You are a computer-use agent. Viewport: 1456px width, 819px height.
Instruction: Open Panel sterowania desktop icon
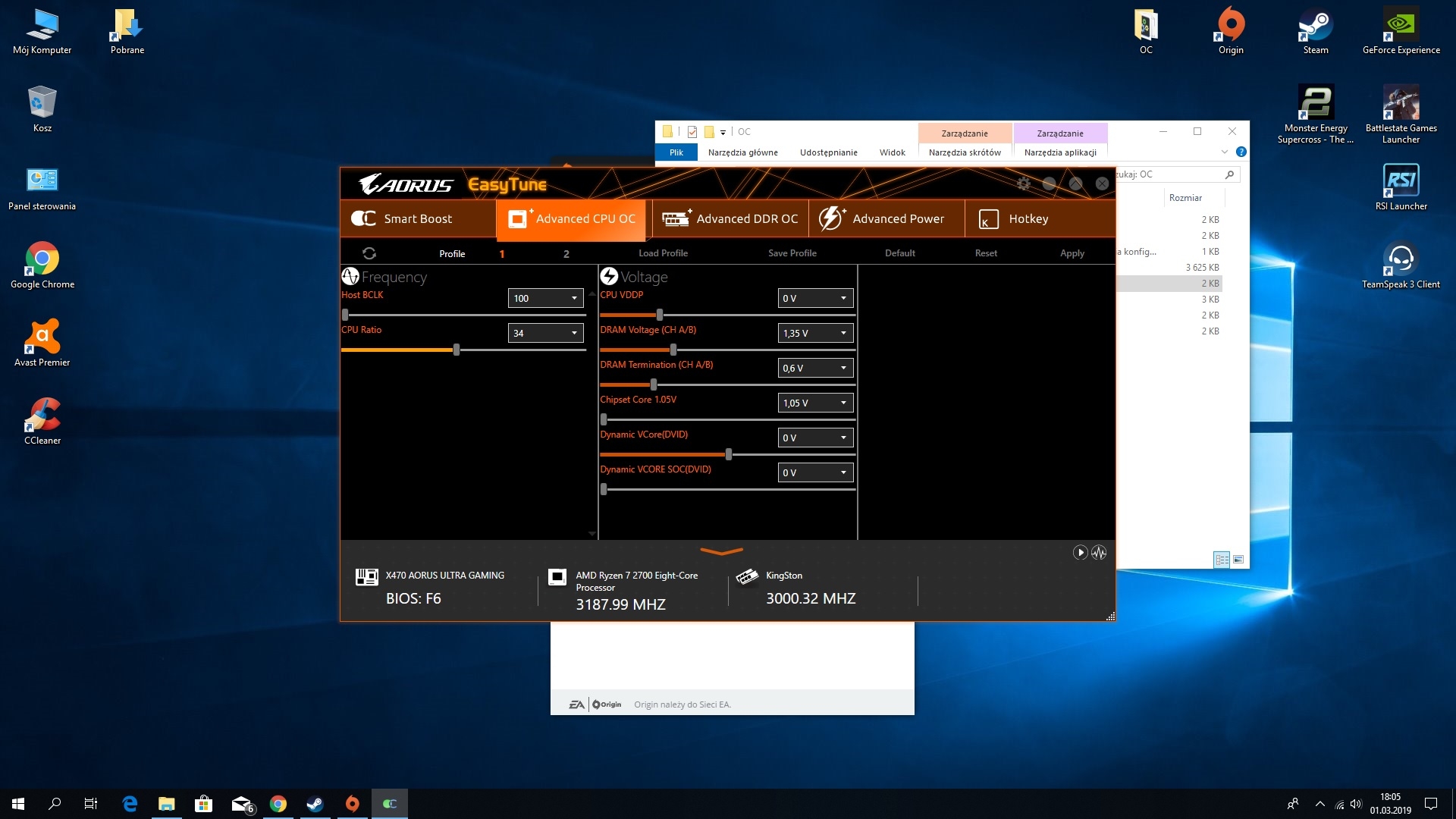tap(42, 189)
